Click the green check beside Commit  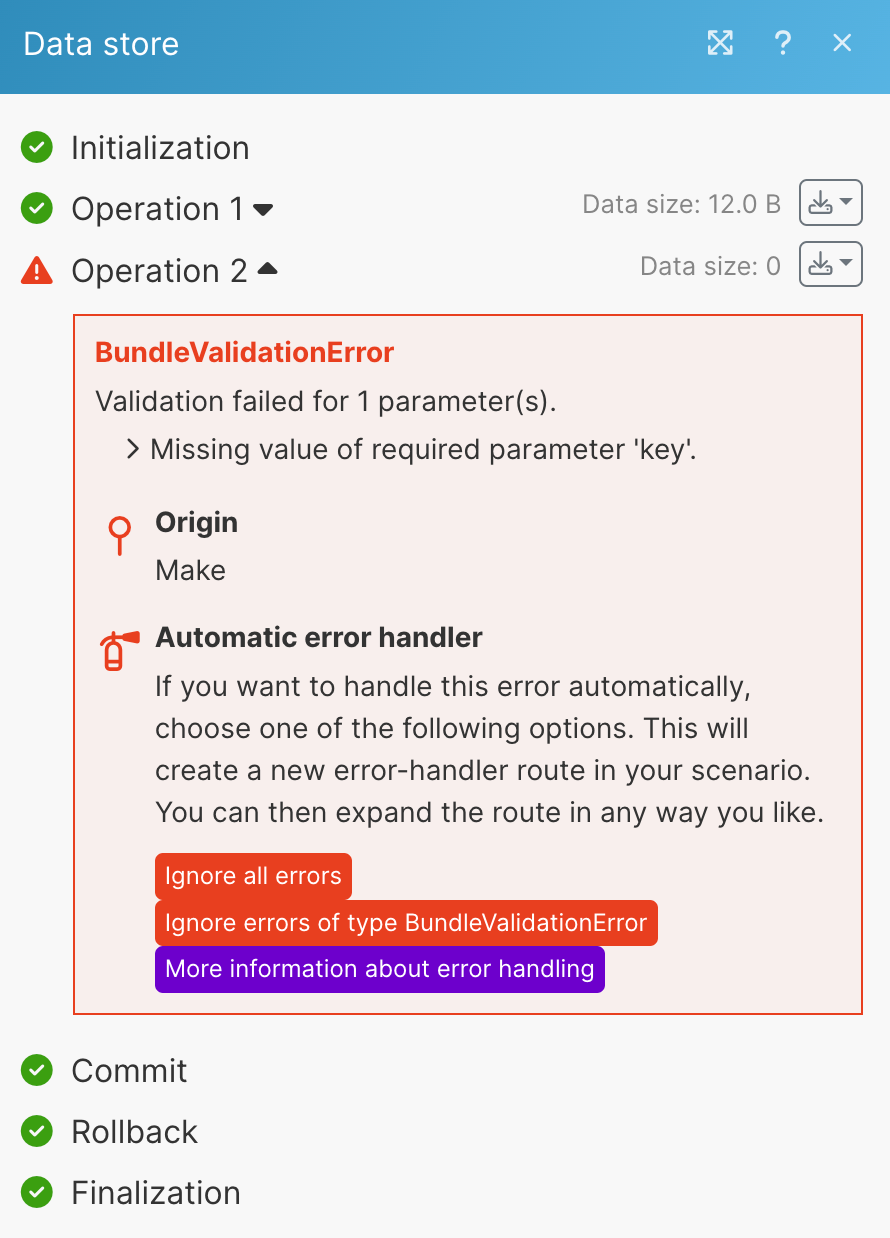pos(37,1070)
